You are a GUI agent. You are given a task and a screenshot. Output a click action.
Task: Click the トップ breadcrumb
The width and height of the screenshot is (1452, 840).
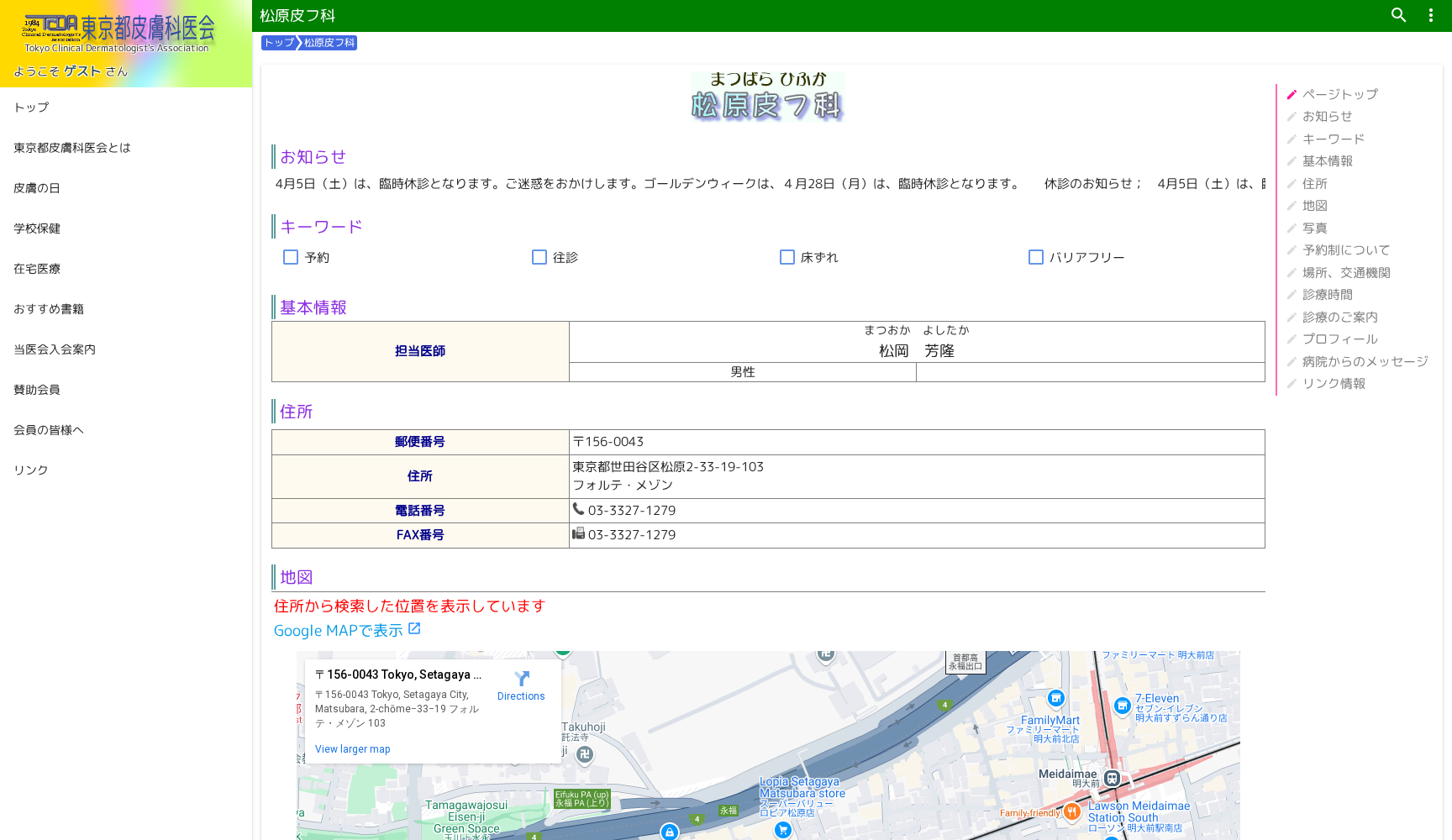pos(279,43)
